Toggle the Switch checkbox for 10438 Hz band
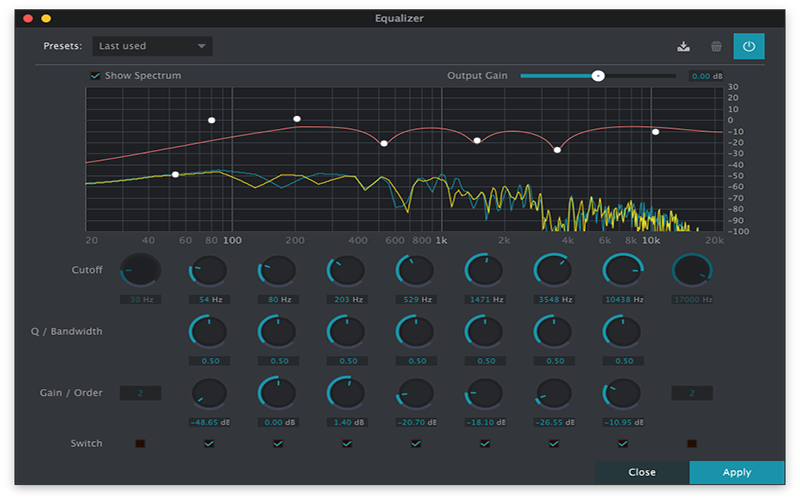 click(623, 443)
